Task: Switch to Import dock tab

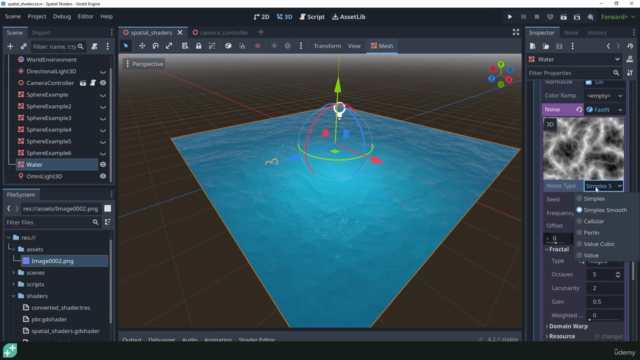Action: click(x=41, y=33)
